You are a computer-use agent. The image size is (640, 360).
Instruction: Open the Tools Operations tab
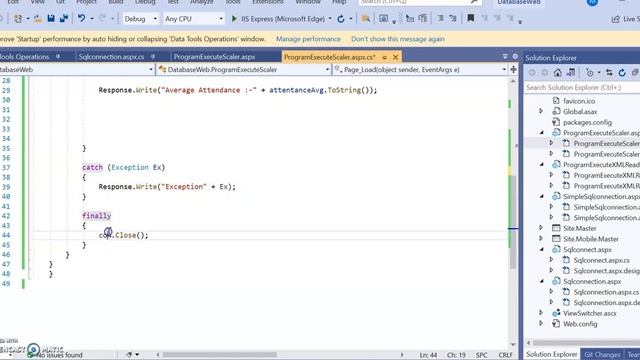coord(24,57)
